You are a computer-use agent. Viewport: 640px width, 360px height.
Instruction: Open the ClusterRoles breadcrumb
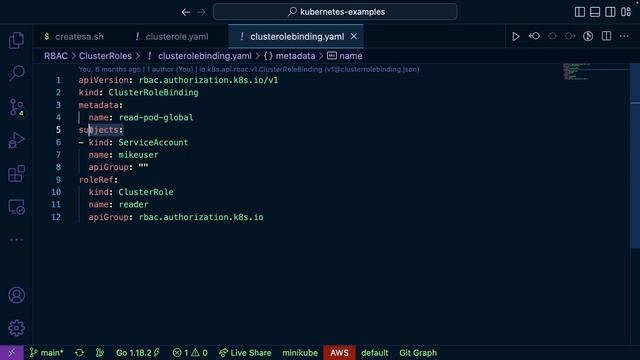pyautogui.click(x=105, y=56)
